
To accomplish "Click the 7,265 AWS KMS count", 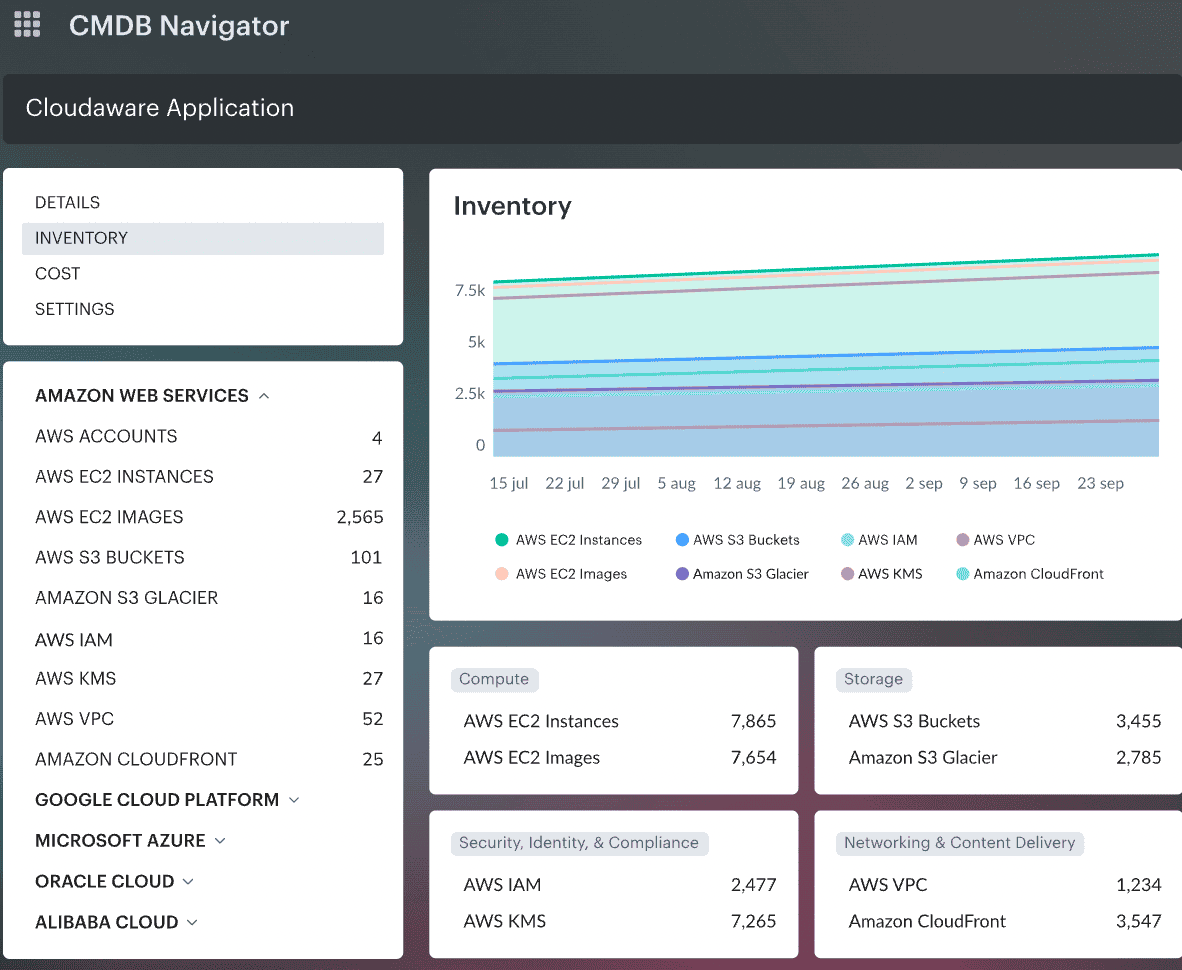I will point(753,921).
